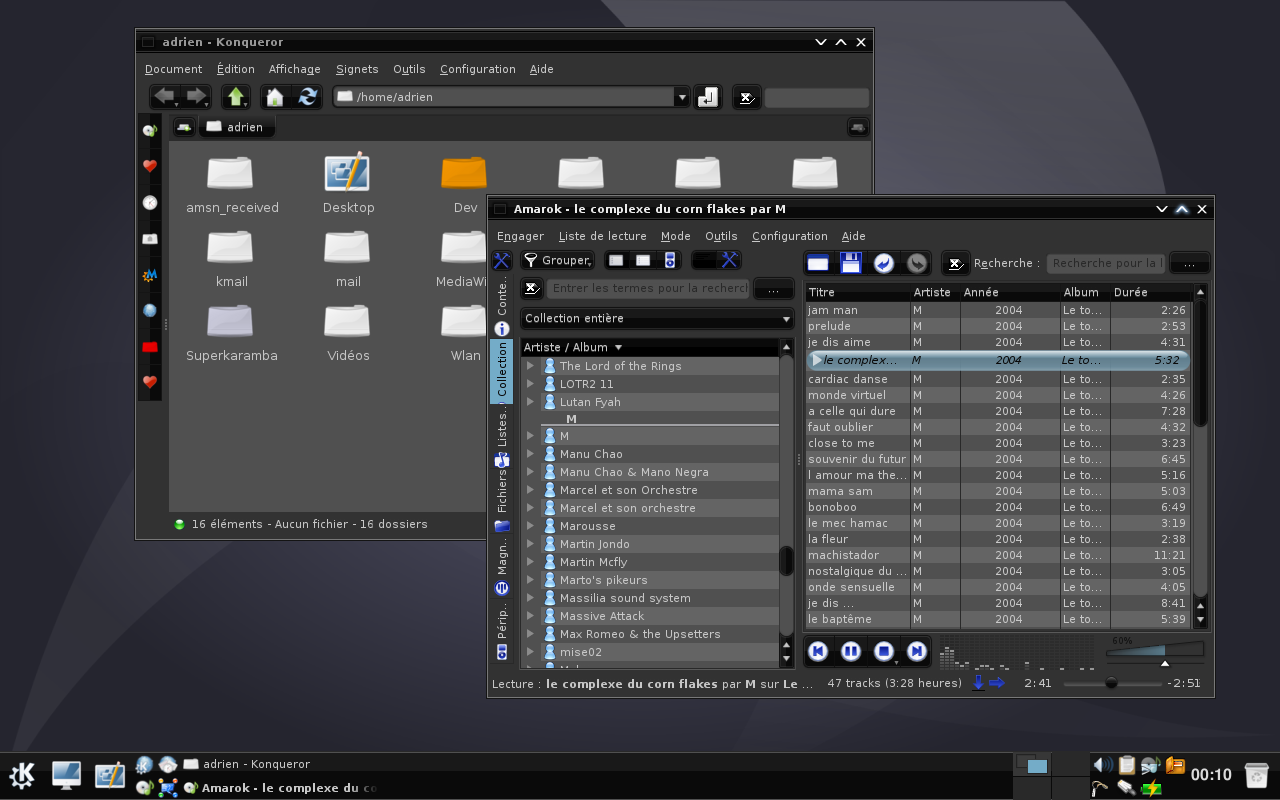
Task: Click Konqueror Up arrow button
Action: [x=236, y=97]
